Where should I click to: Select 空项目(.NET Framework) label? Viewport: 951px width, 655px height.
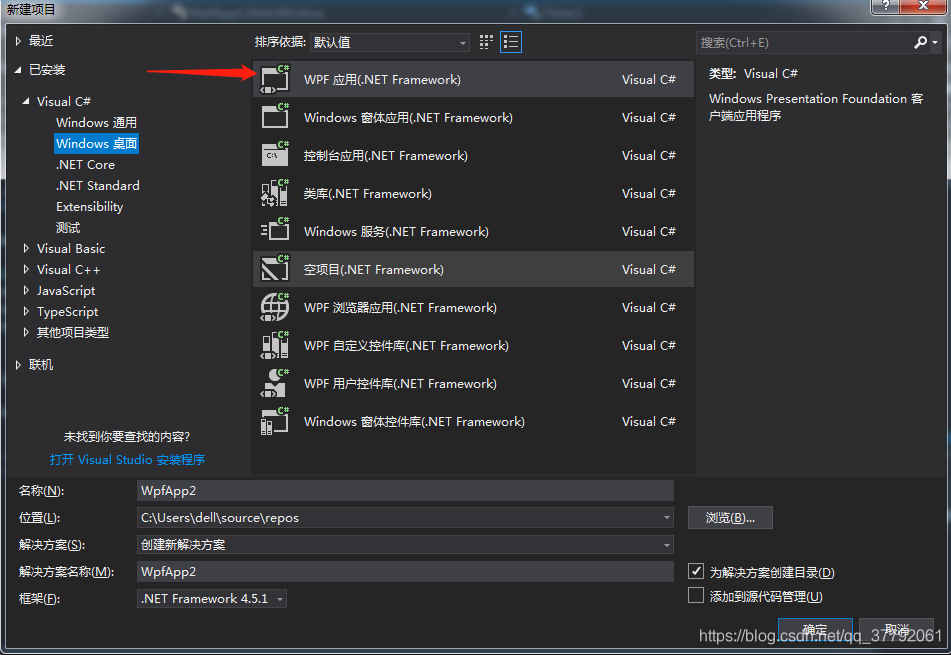(374, 269)
